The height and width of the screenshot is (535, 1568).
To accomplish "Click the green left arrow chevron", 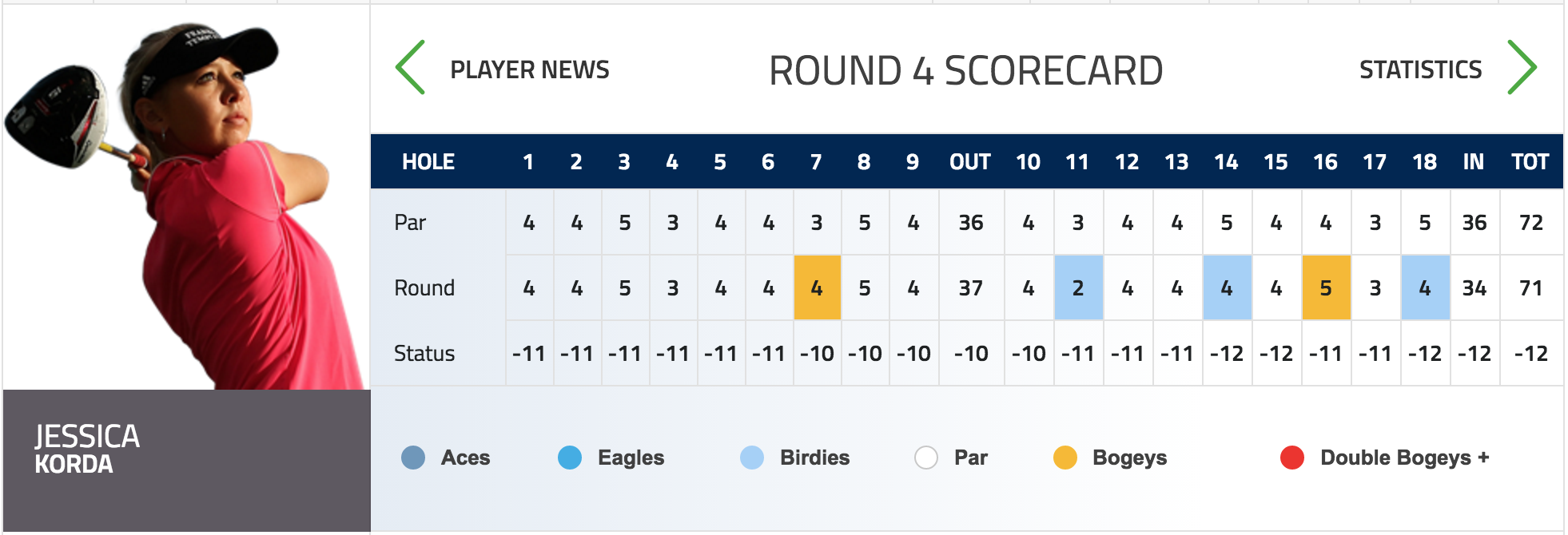I will (x=411, y=68).
